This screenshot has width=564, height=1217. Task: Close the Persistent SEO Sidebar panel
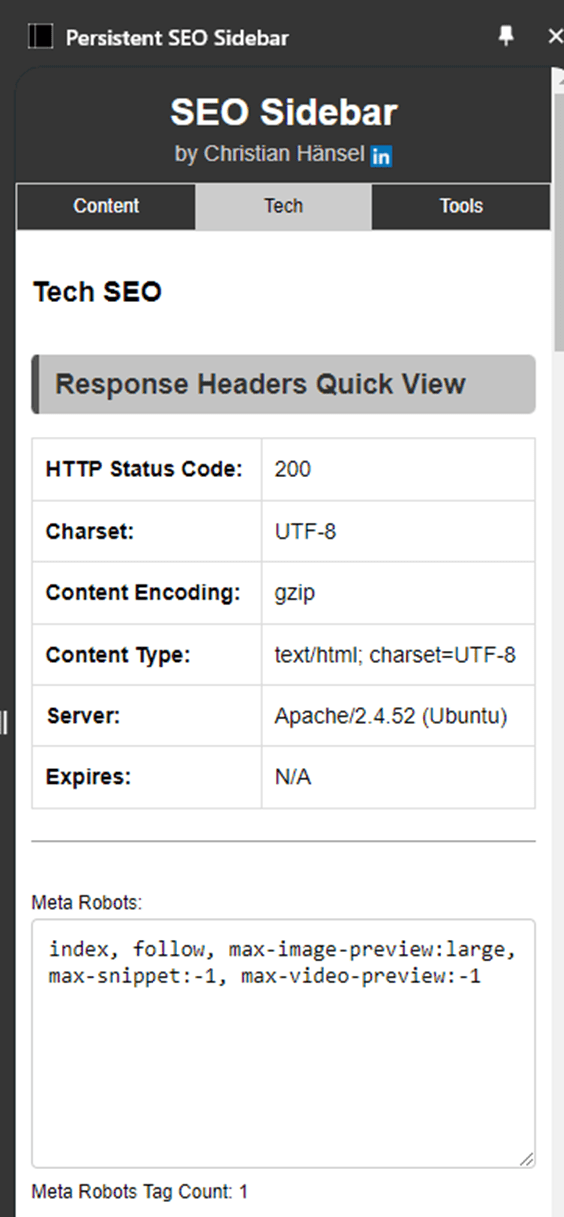click(555, 37)
